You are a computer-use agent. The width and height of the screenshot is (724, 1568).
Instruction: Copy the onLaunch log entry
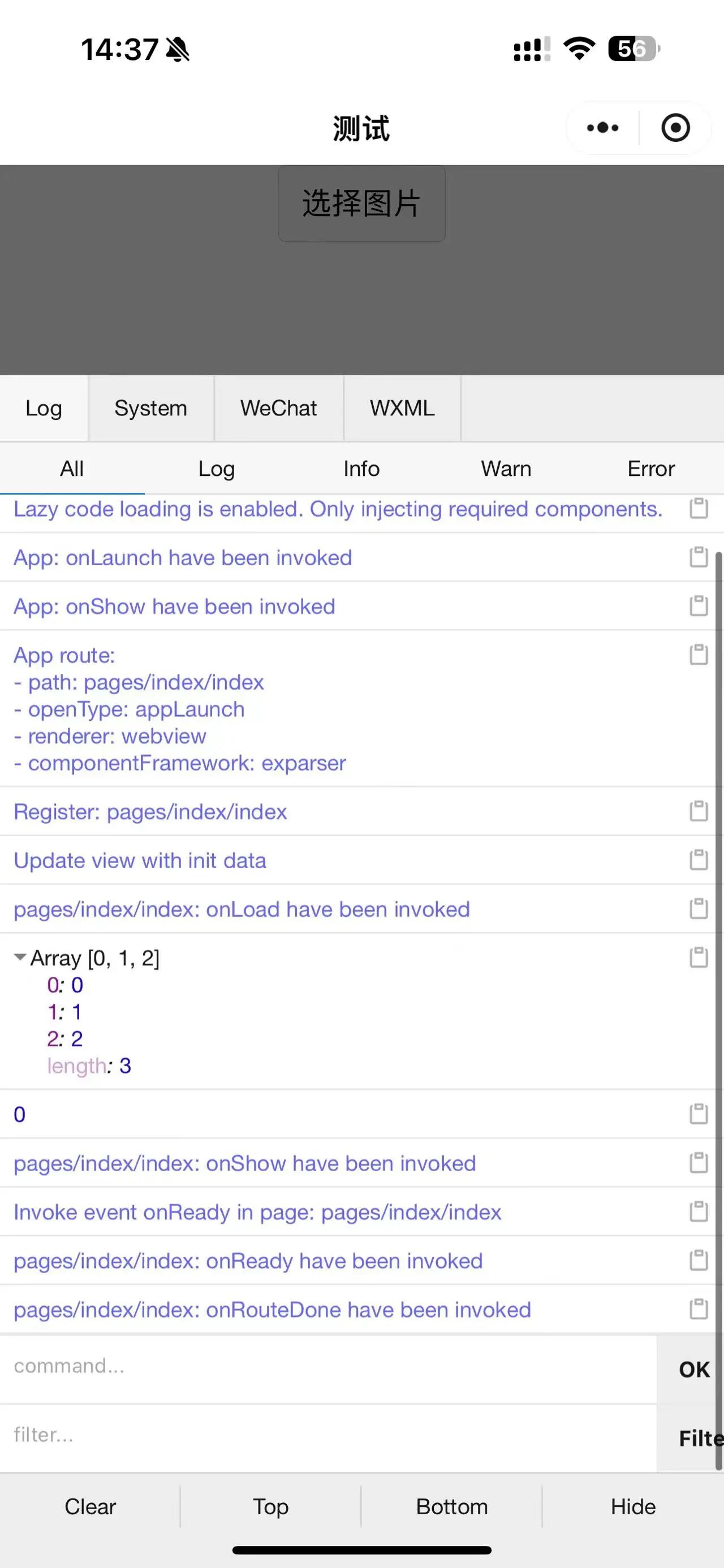click(699, 557)
